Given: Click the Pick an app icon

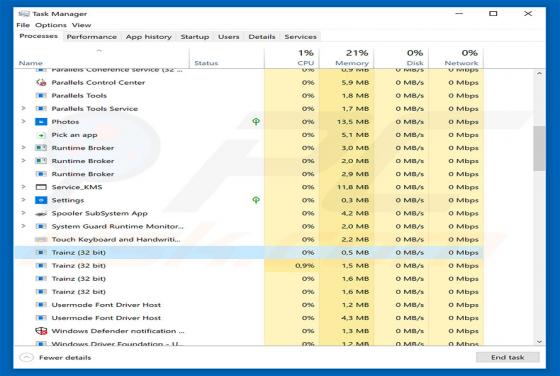Looking at the screenshot, I should (x=41, y=135).
